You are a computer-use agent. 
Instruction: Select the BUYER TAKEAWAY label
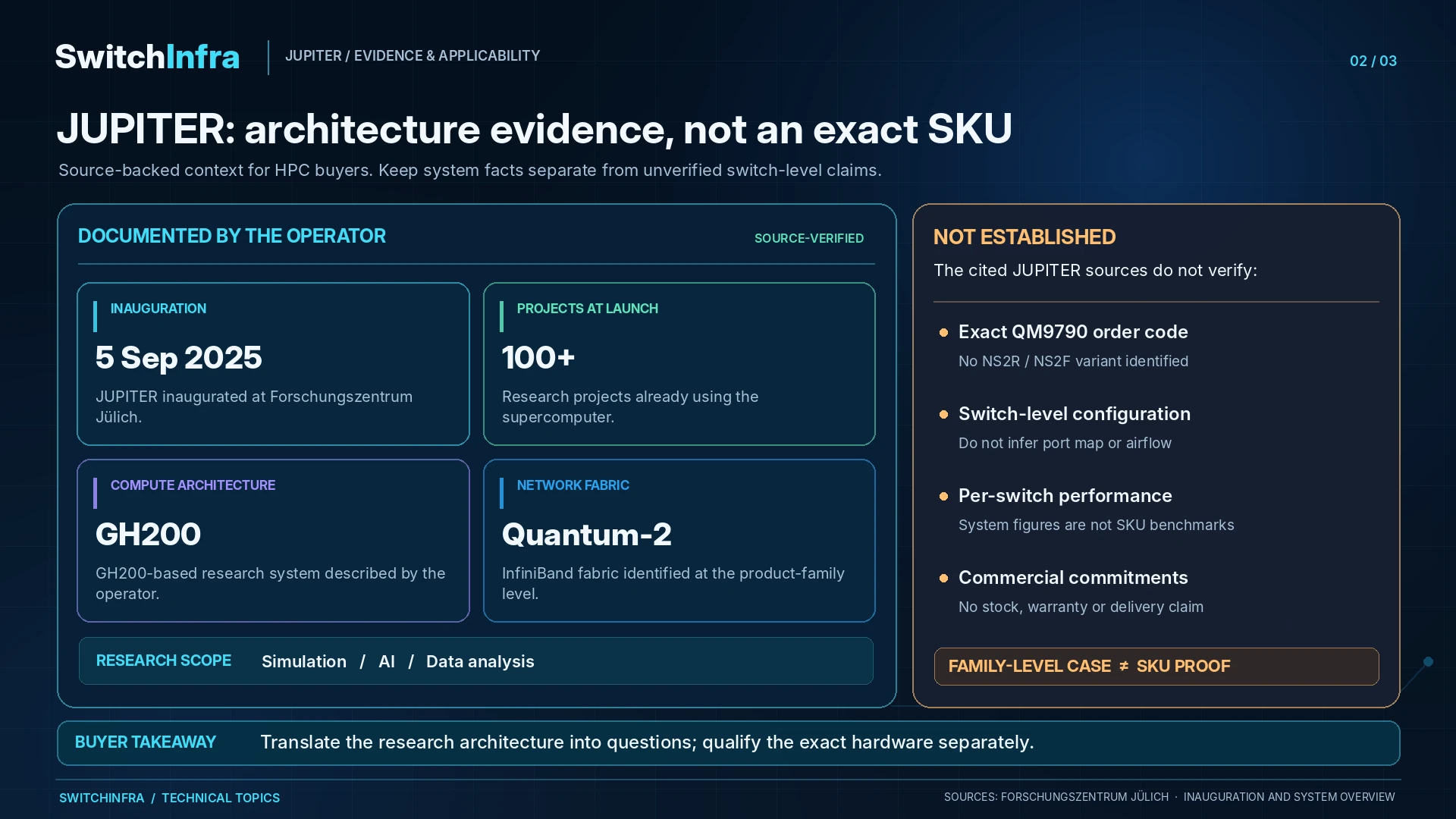tap(146, 742)
